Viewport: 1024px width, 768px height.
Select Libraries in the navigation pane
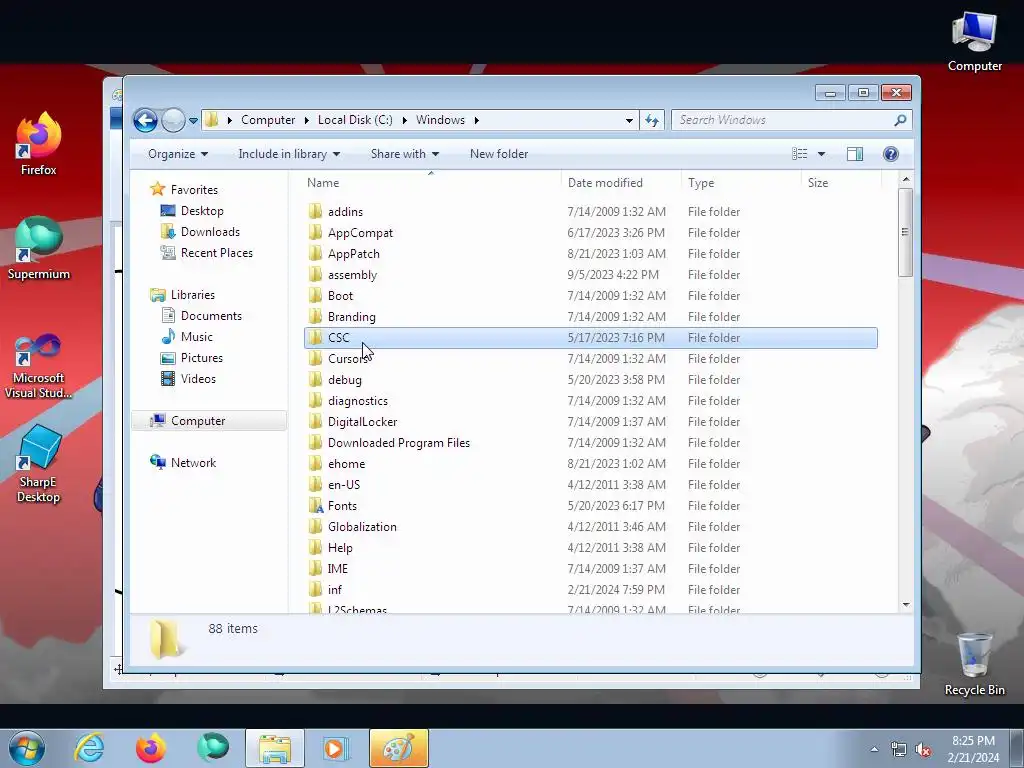click(193, 295)
